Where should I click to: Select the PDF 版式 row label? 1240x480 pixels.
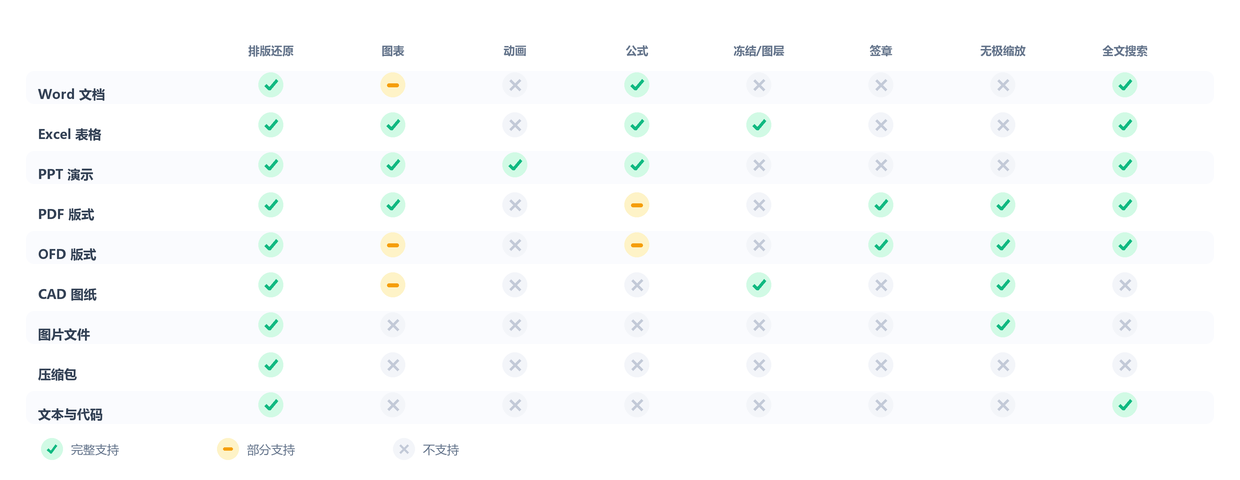pos(66,214)
